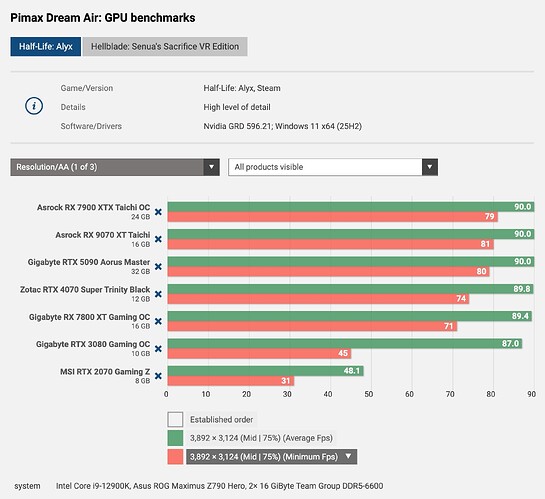Click the Pimax Dream Air: GPU benchmarks heading
This screenshot has width=545, height=499.
[x=103, y=18]
